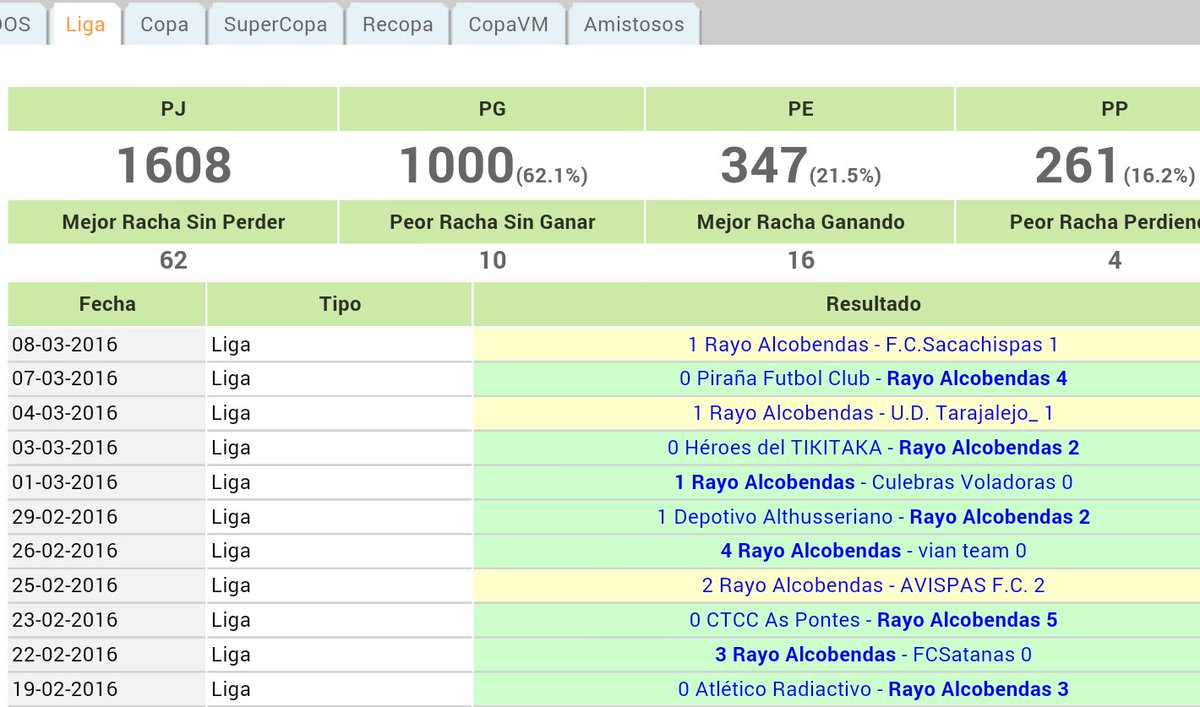Click the Tipo column header
The width and height of the screenshot is (1200, 707).
pyautogui.click(x=339, y=304)
